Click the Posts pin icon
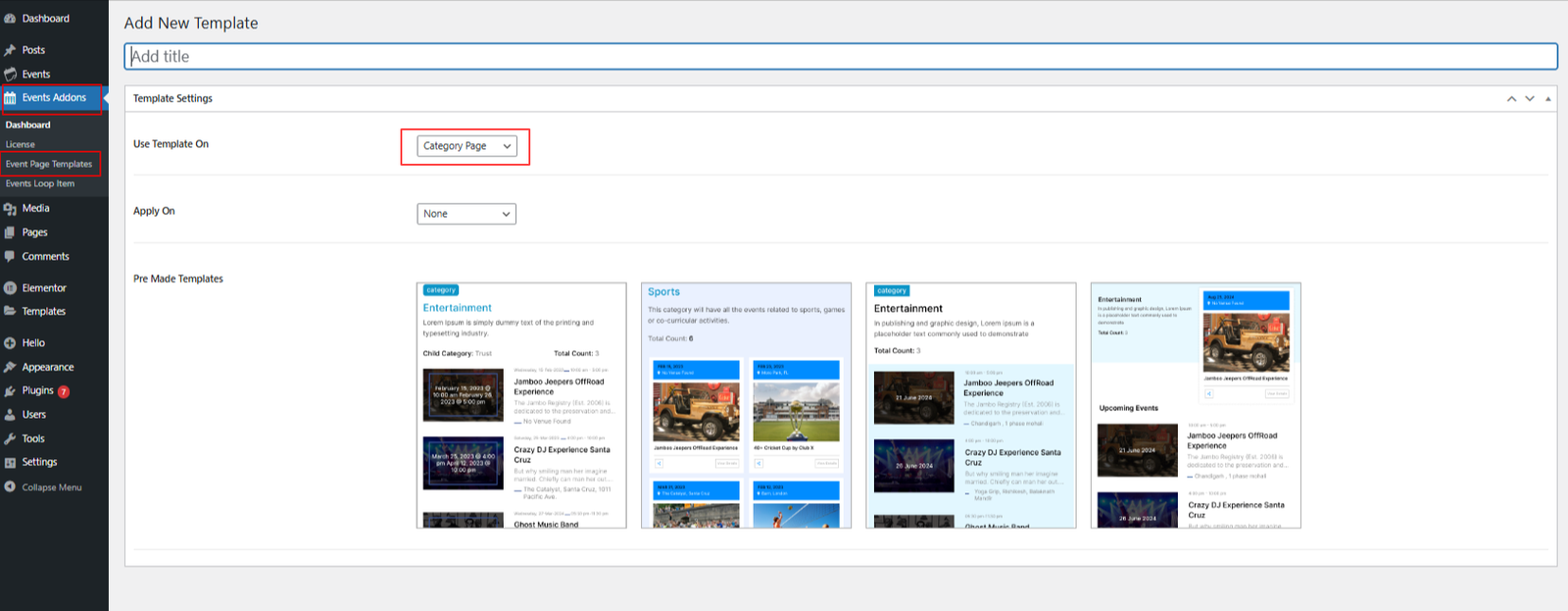This screenshot has width=1568, height=611. [10, 50]
